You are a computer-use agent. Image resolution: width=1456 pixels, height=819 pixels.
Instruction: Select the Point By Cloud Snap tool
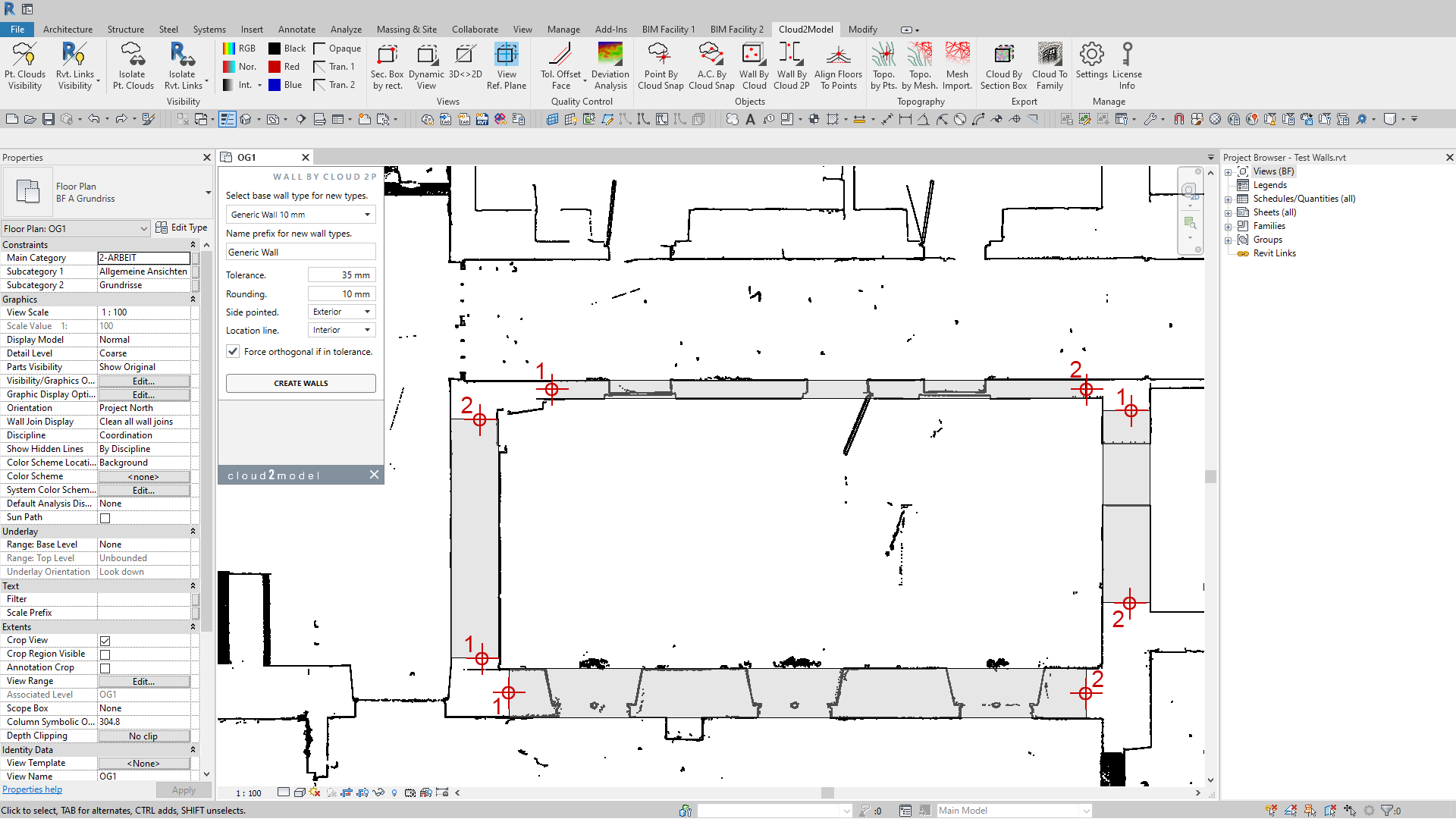click(660, 65)
